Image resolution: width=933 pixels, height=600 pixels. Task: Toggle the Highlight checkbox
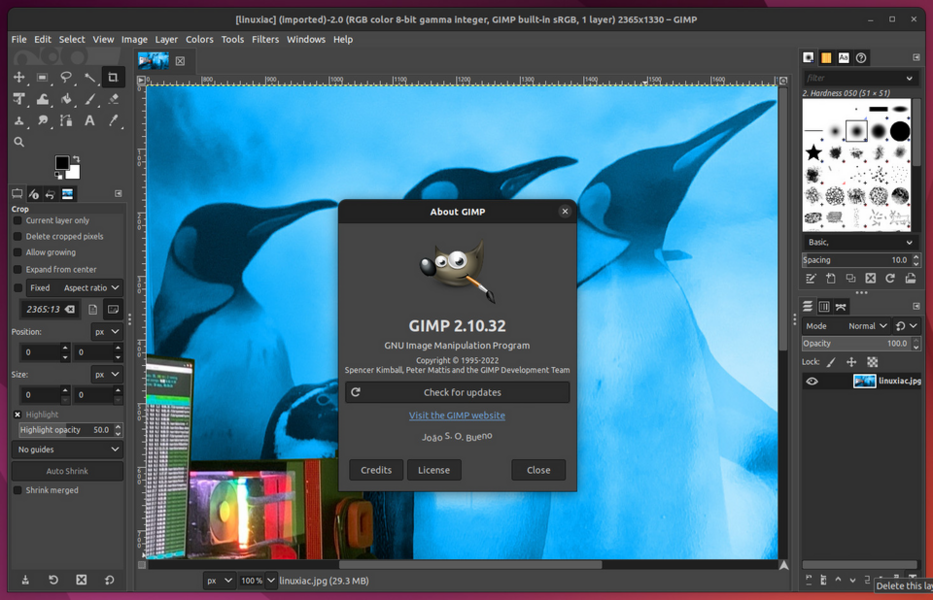(17, 414)
